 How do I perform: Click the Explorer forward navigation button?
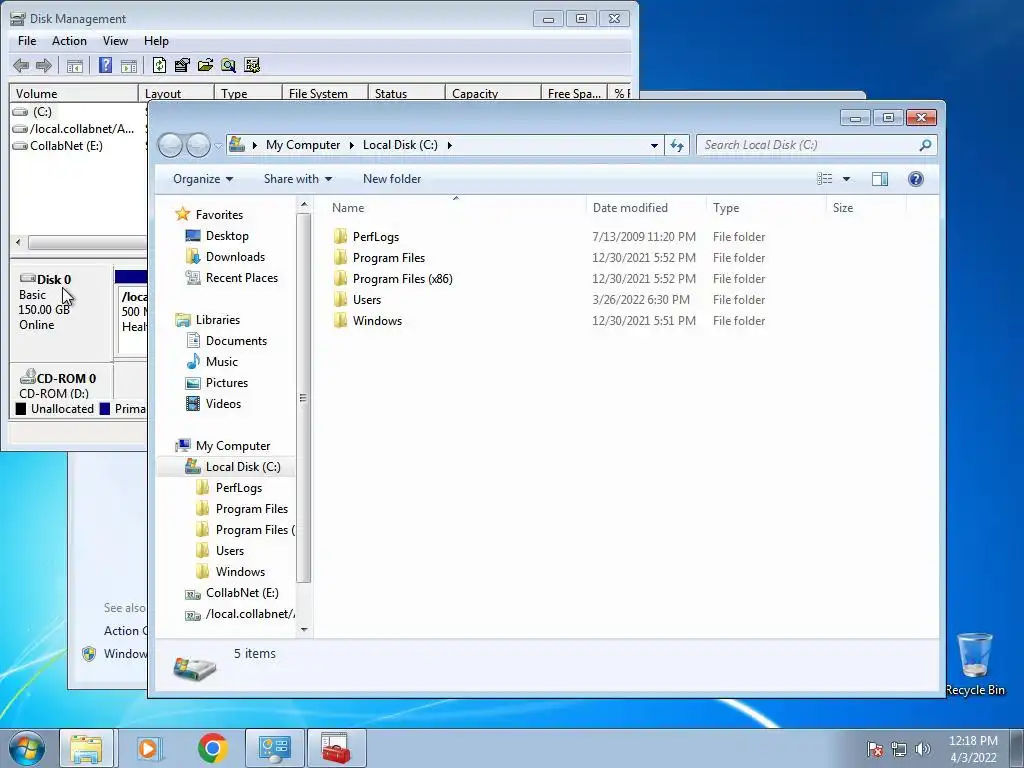198,145
